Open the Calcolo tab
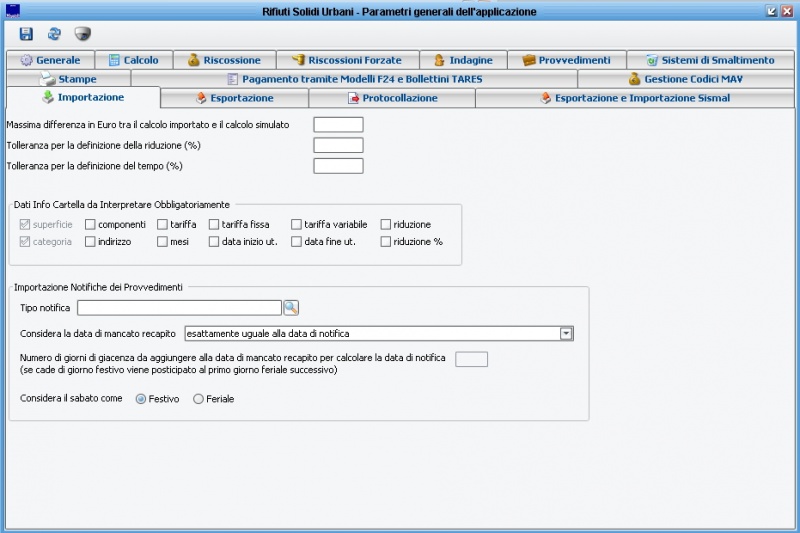This screenshot has height=533, width=800. coord(133,60)
